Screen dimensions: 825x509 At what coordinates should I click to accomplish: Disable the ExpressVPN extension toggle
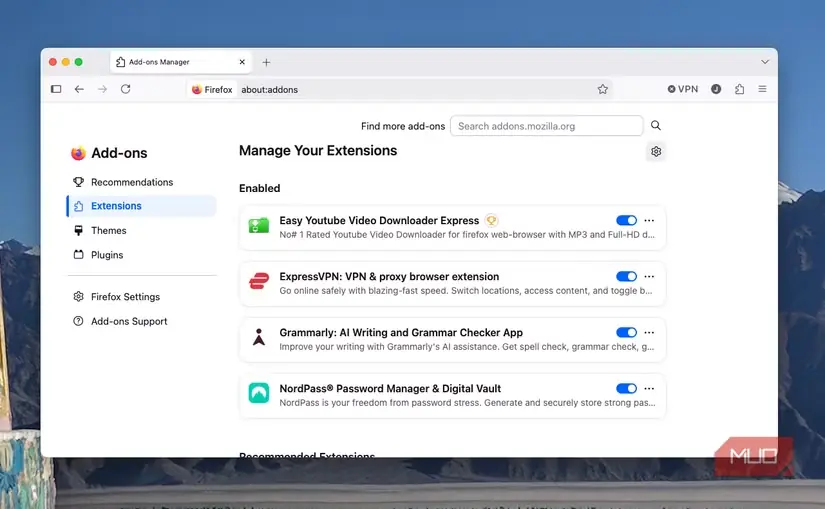click(x=626, y=276)
